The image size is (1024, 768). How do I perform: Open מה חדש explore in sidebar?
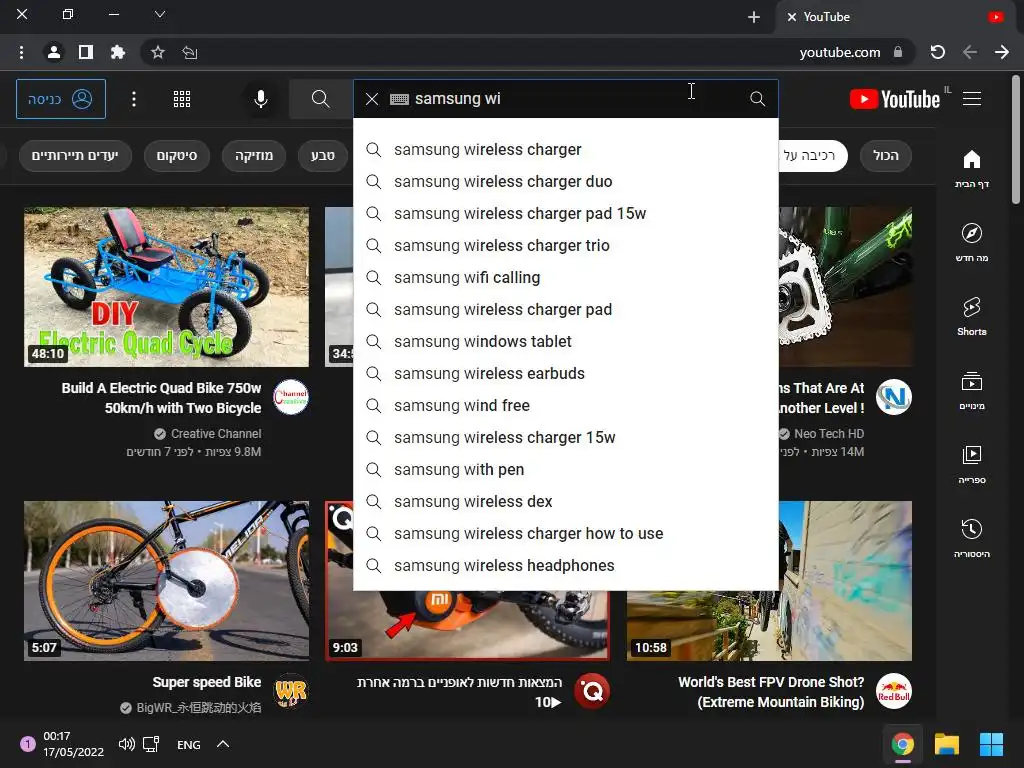pos(972,242)
